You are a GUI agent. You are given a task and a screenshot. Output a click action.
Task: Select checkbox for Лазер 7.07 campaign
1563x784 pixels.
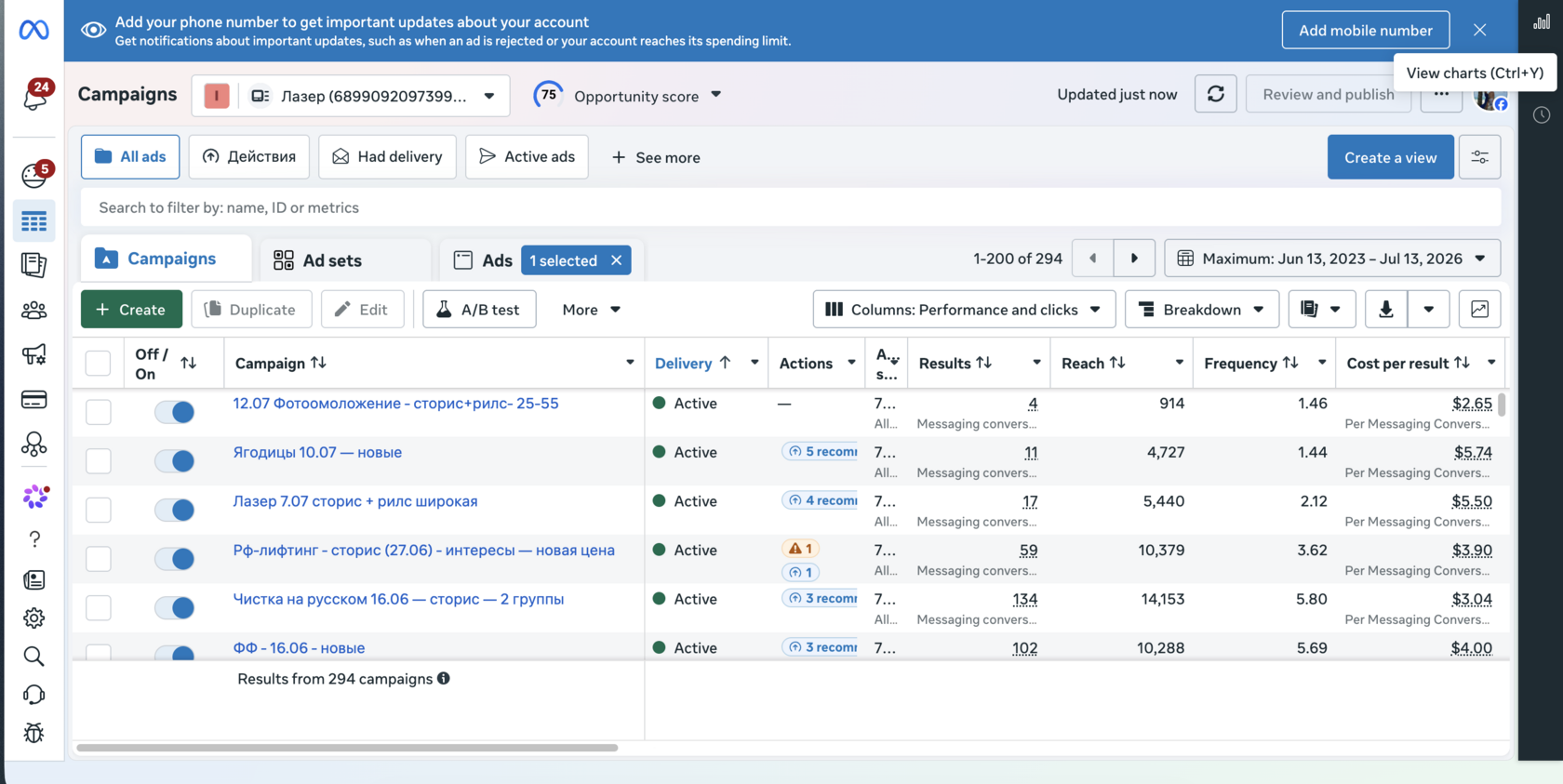[98, 510]
